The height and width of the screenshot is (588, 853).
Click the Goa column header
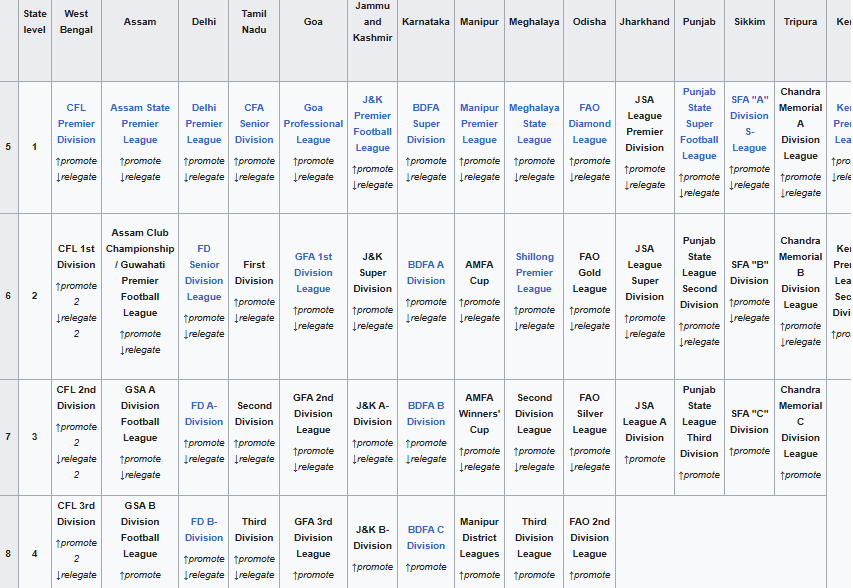click(313, 22)
